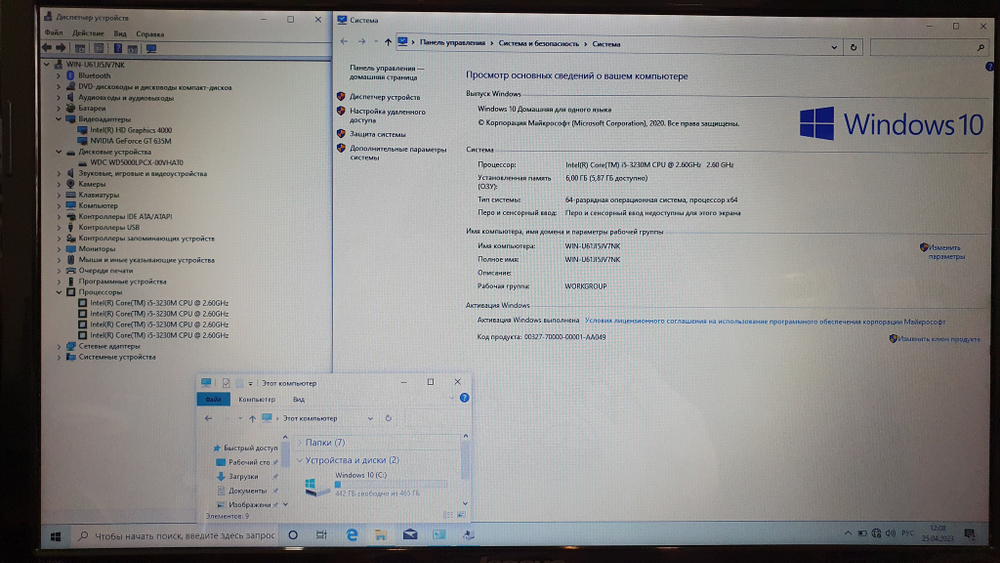
Task: Open Cortana circle icon on taskbar
Action: (x=293, y=536)
